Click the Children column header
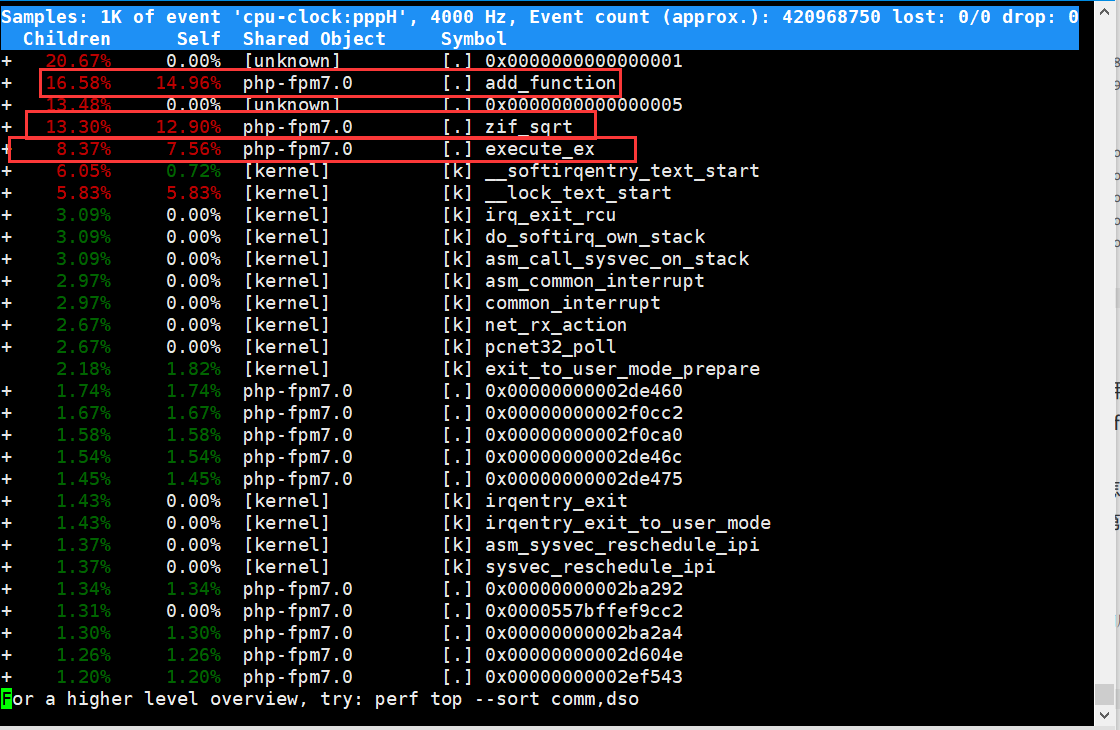Viewport: 1120px width, 730px height. [67, 39]
